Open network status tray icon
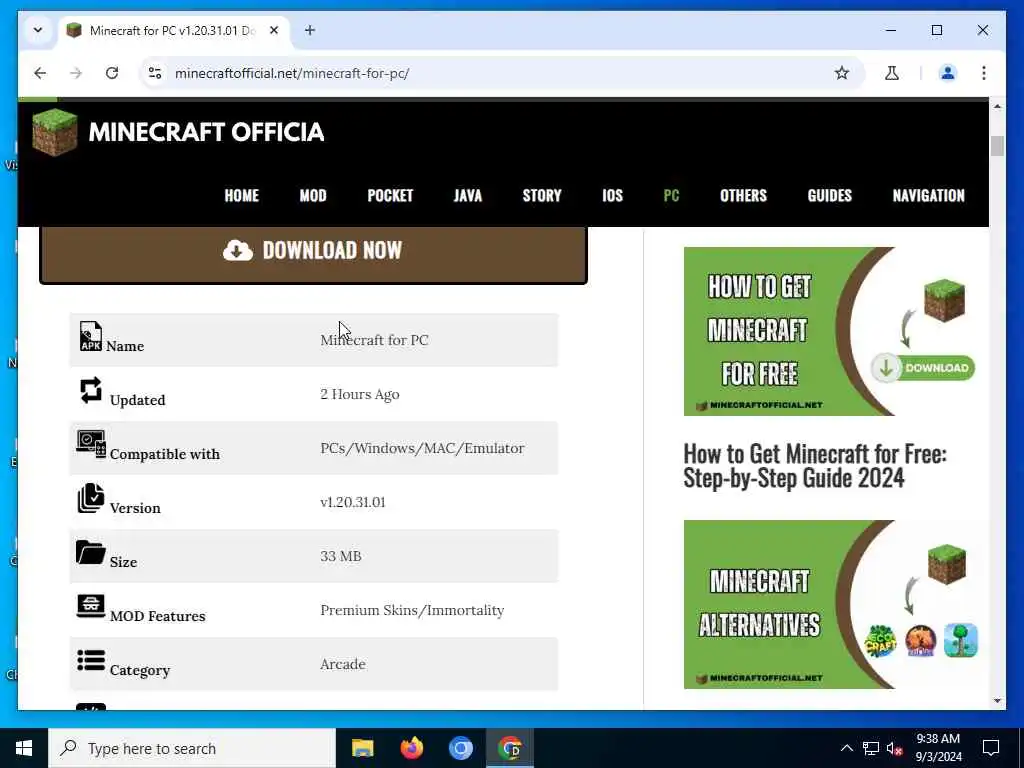 pos(871,748)
